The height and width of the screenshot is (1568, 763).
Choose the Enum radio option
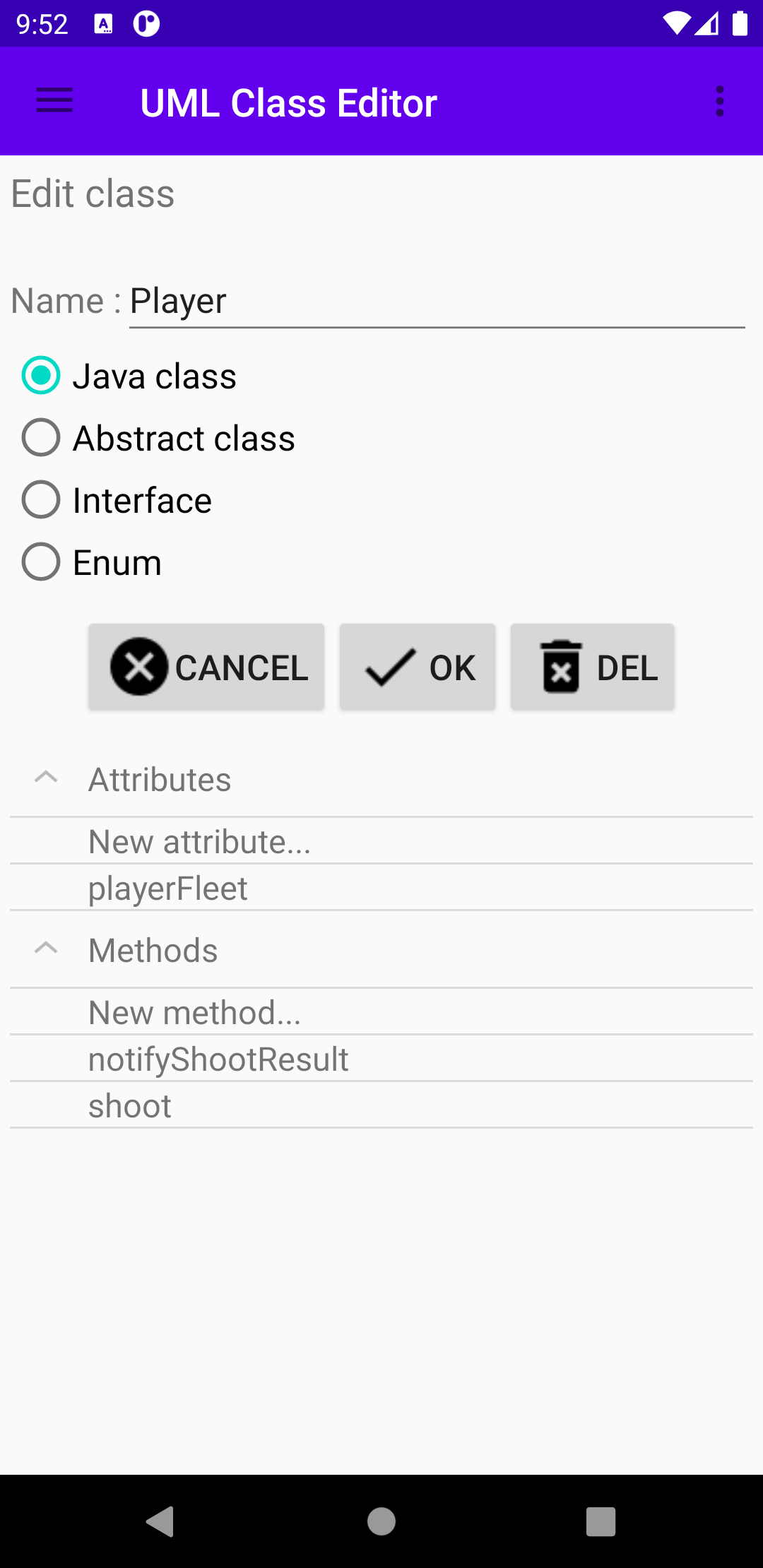pos(41,562)
